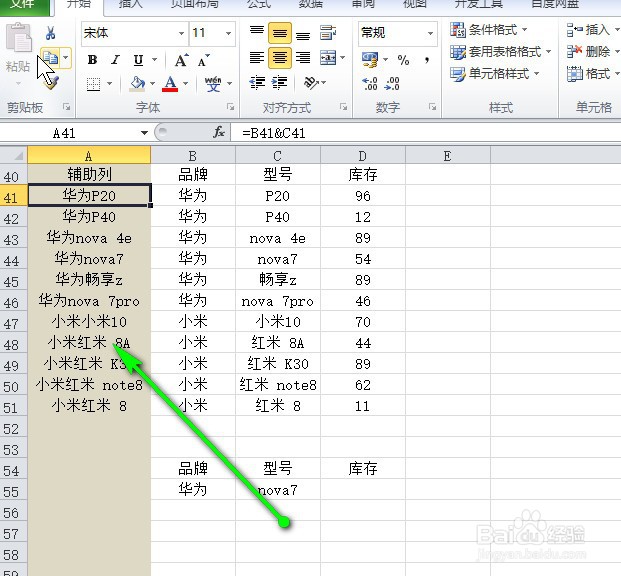Open 单元格样式 cell styles menu

[495, 74]
